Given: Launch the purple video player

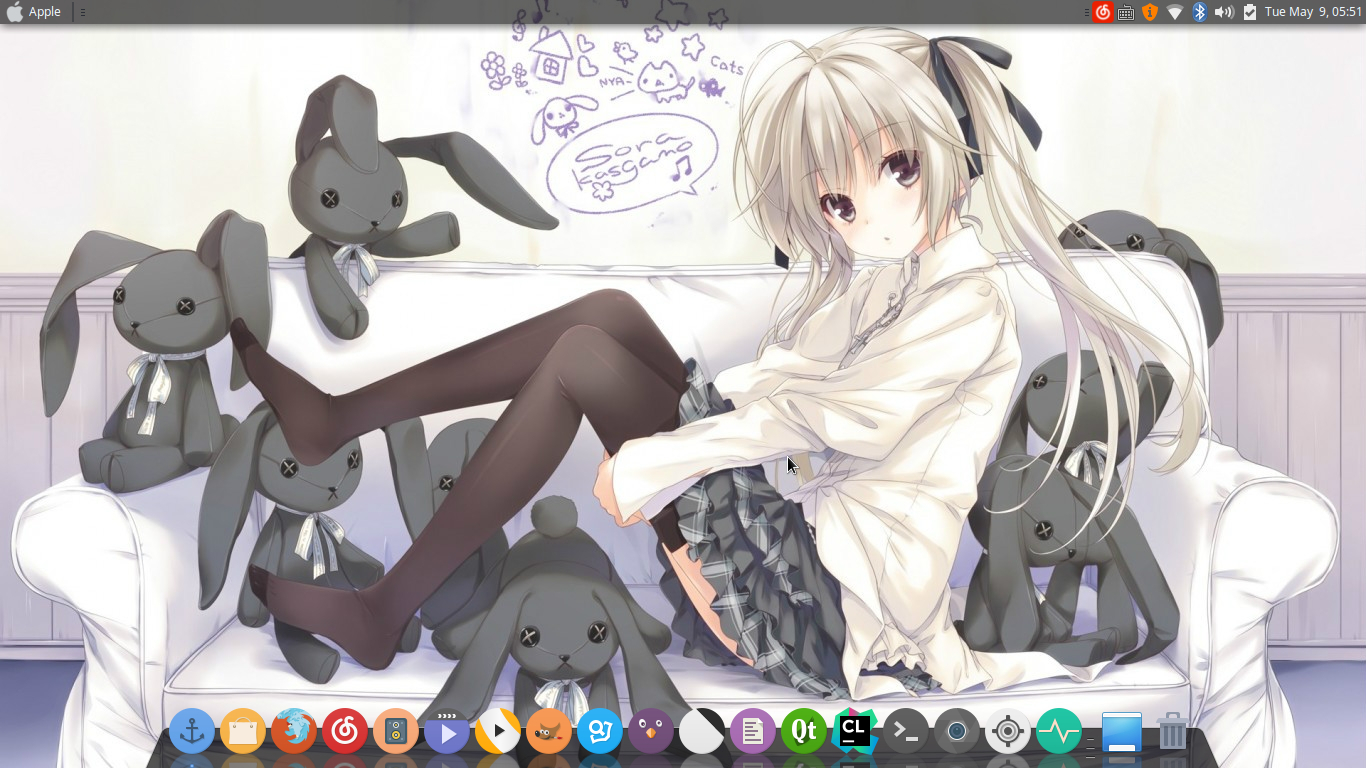Looking at the screenshot, I should pyautogui.click(x=447, y=732).
